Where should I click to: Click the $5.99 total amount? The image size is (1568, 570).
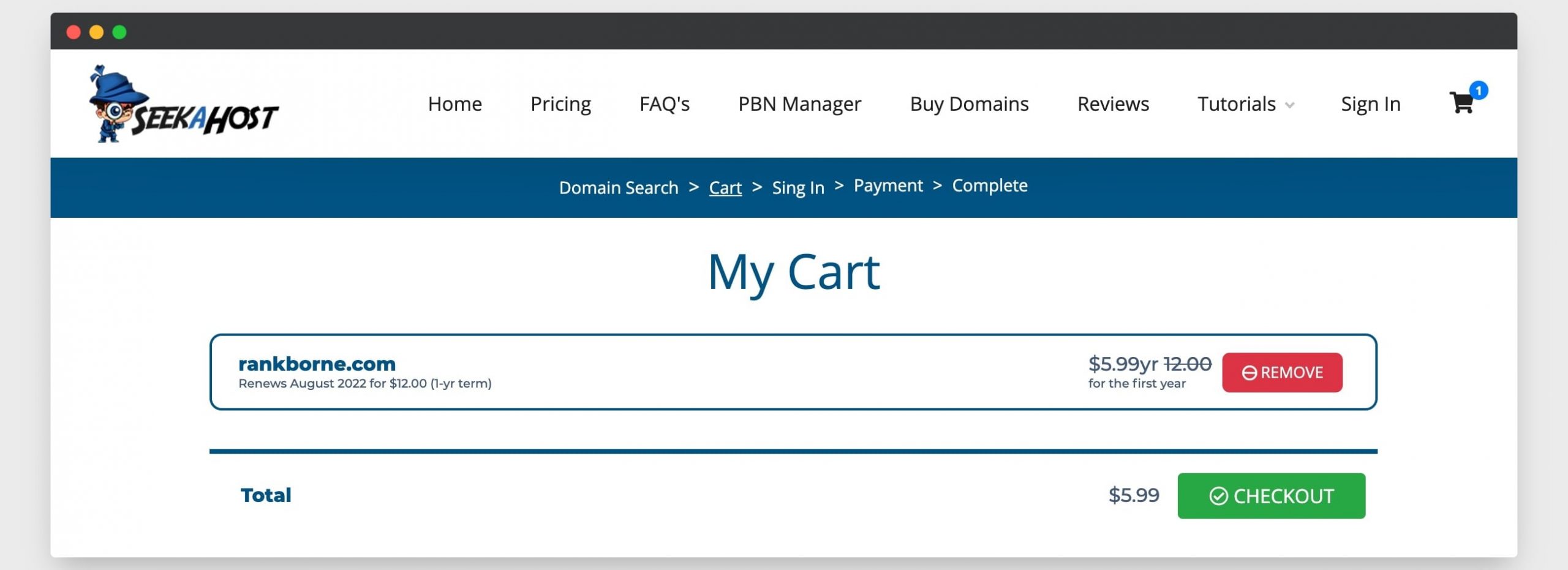(1134, 495)
